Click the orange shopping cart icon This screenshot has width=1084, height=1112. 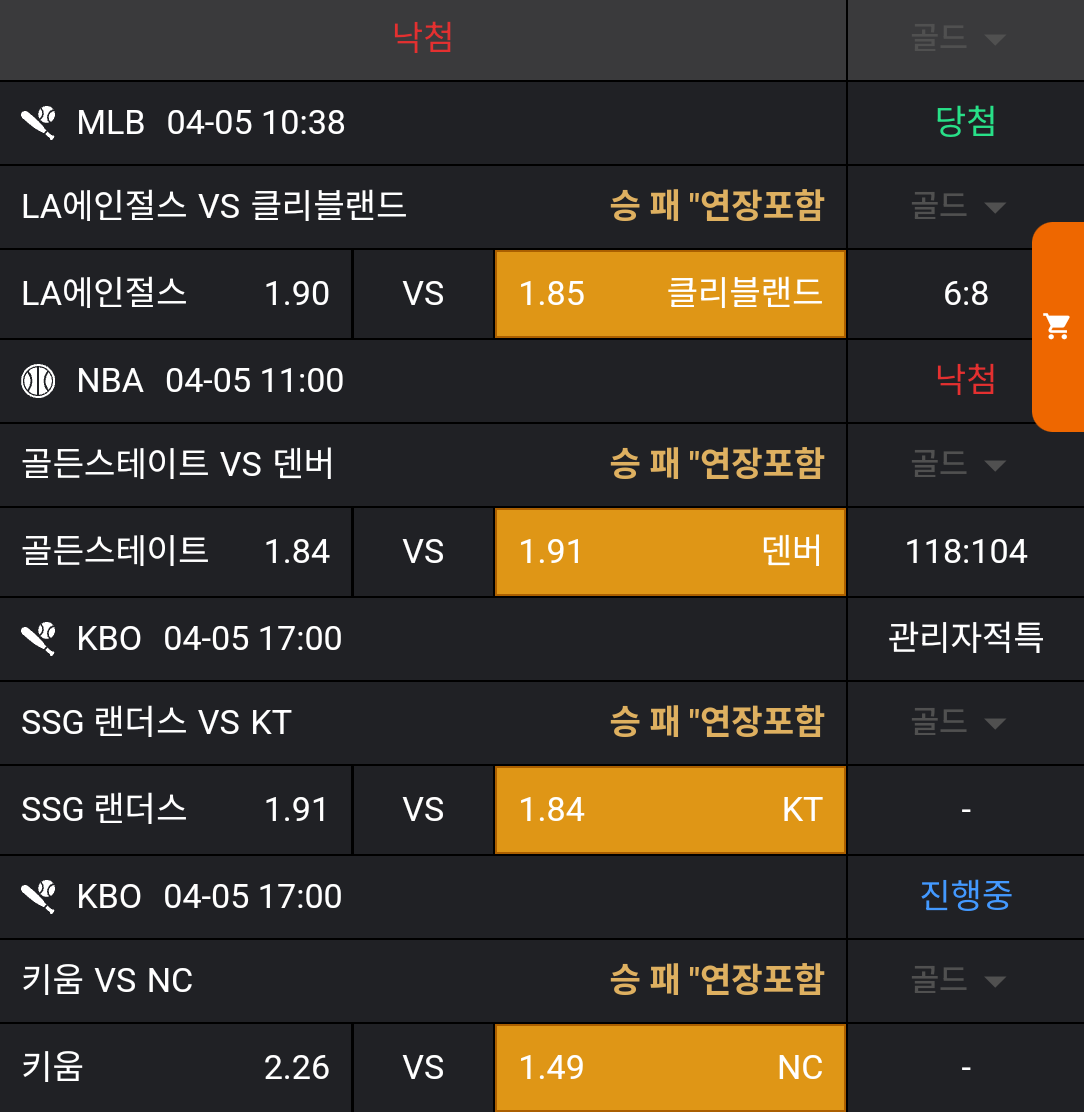click(x=1057, y=326)
